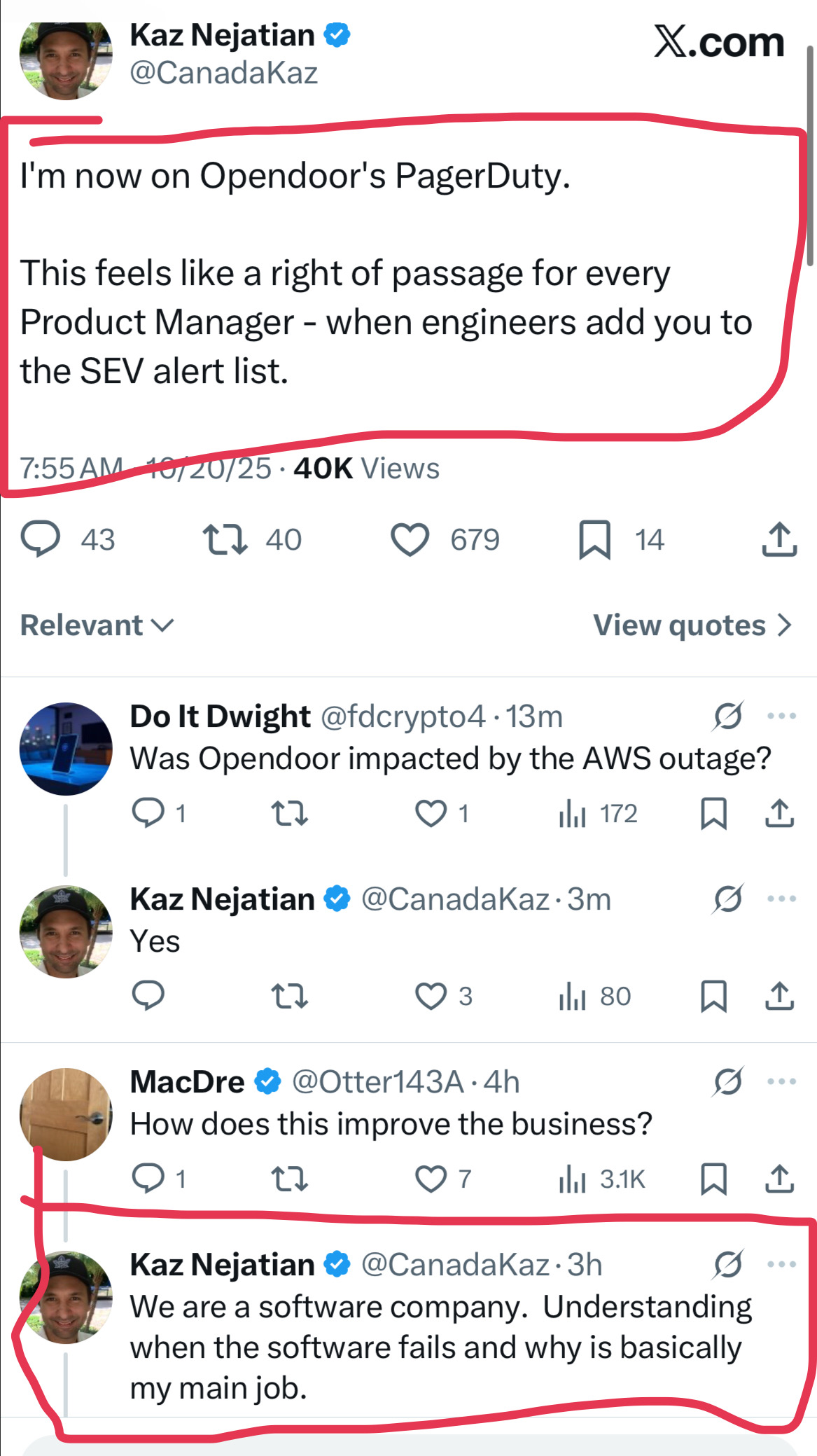Open the @Otter143A profile handle
The width and height of the screenshot is (817, 1456).
(377, 1082)
